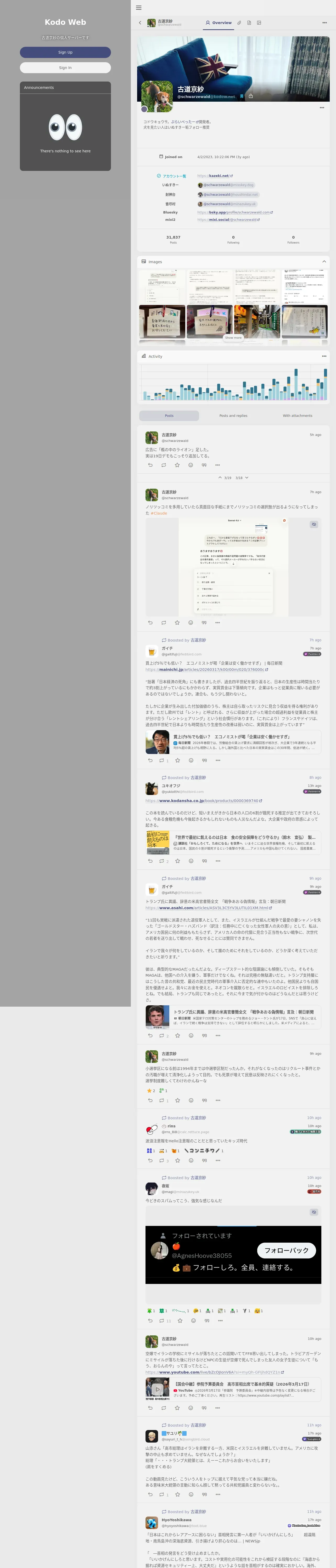336x1568 pixels.
Task: Add emoji reaction to asahi.com post
Action: pyautogui.click(x=191, y=1035)
